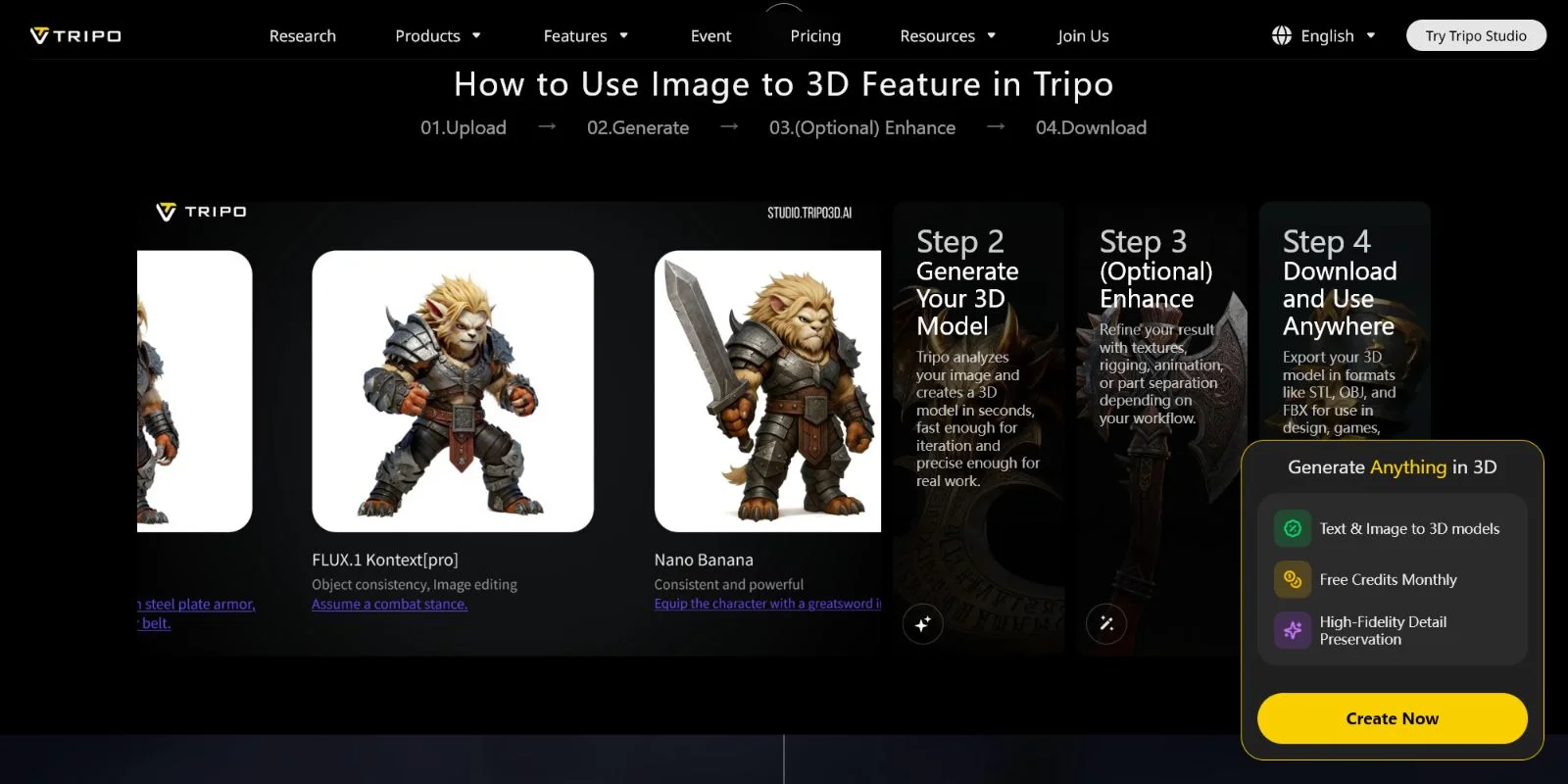This screenshot has width=1568, height=784.
Task: Click the sparkle icon on Step 2 card
Action: (x=922, y=623)
